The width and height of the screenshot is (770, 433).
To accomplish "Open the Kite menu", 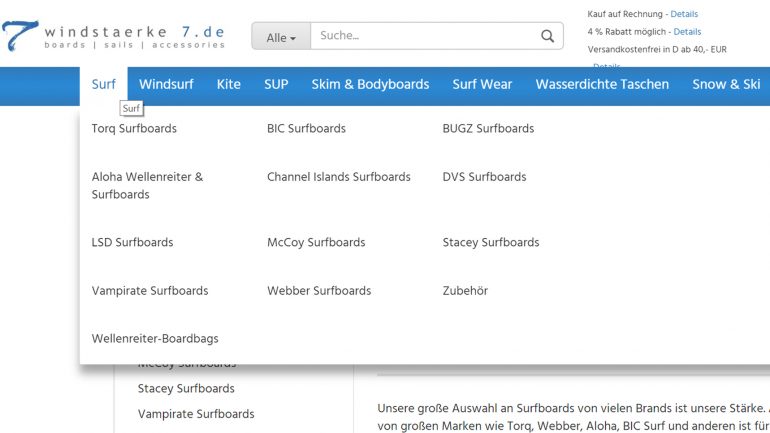I will pyautogui.click(x=229, y=84).
